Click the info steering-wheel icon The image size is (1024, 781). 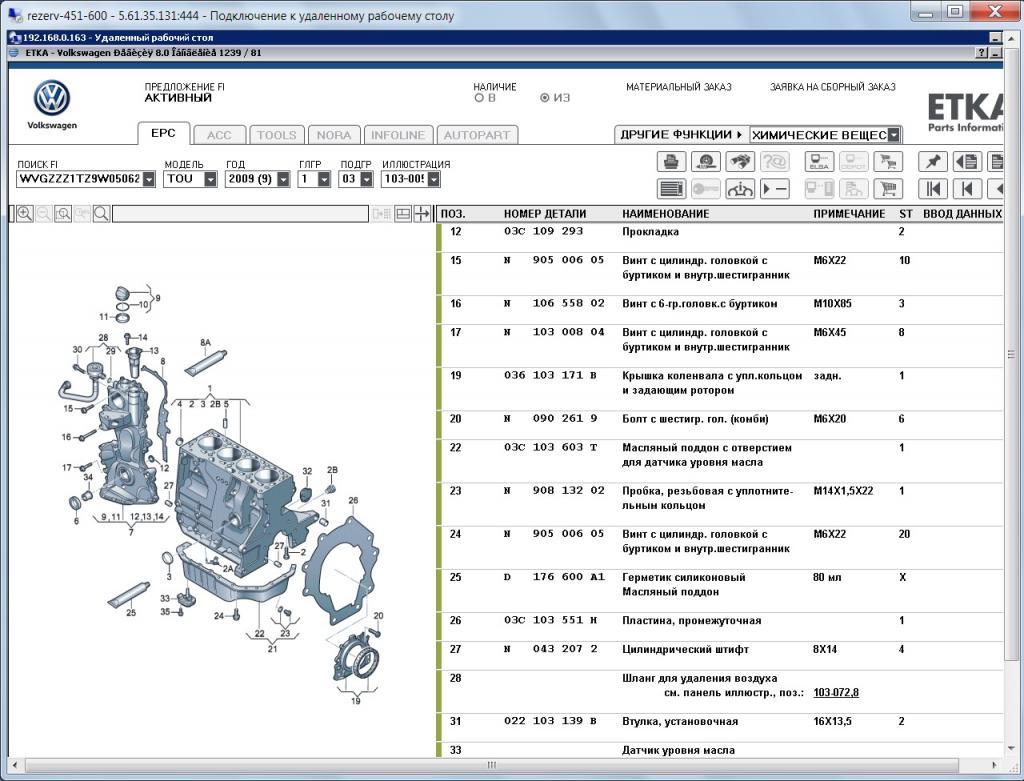[x=740, y=189]
